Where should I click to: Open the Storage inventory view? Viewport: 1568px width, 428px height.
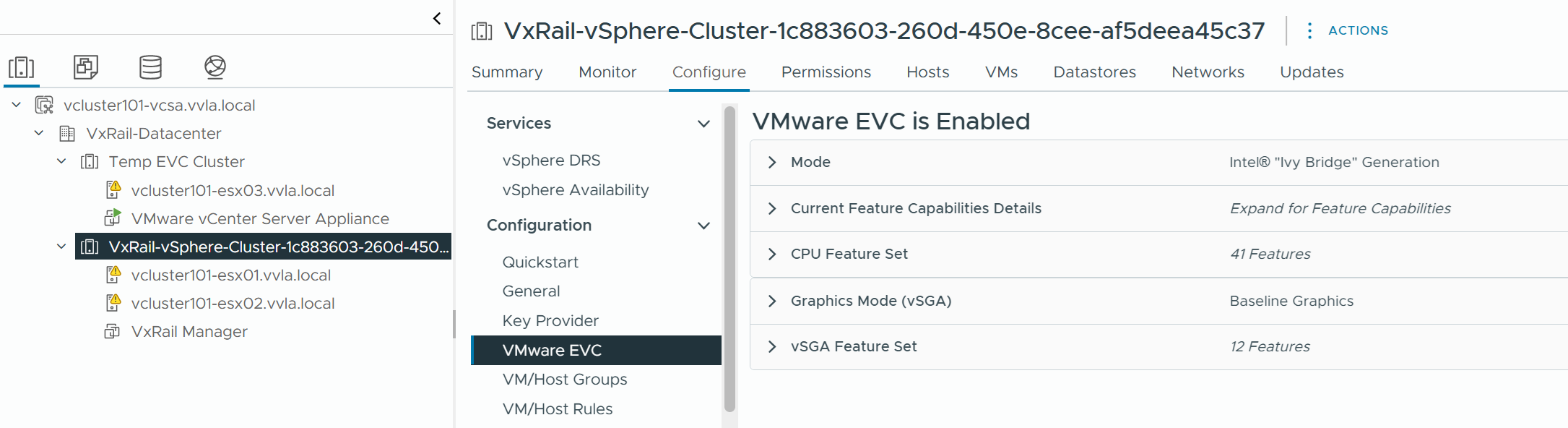click(150, 67)
